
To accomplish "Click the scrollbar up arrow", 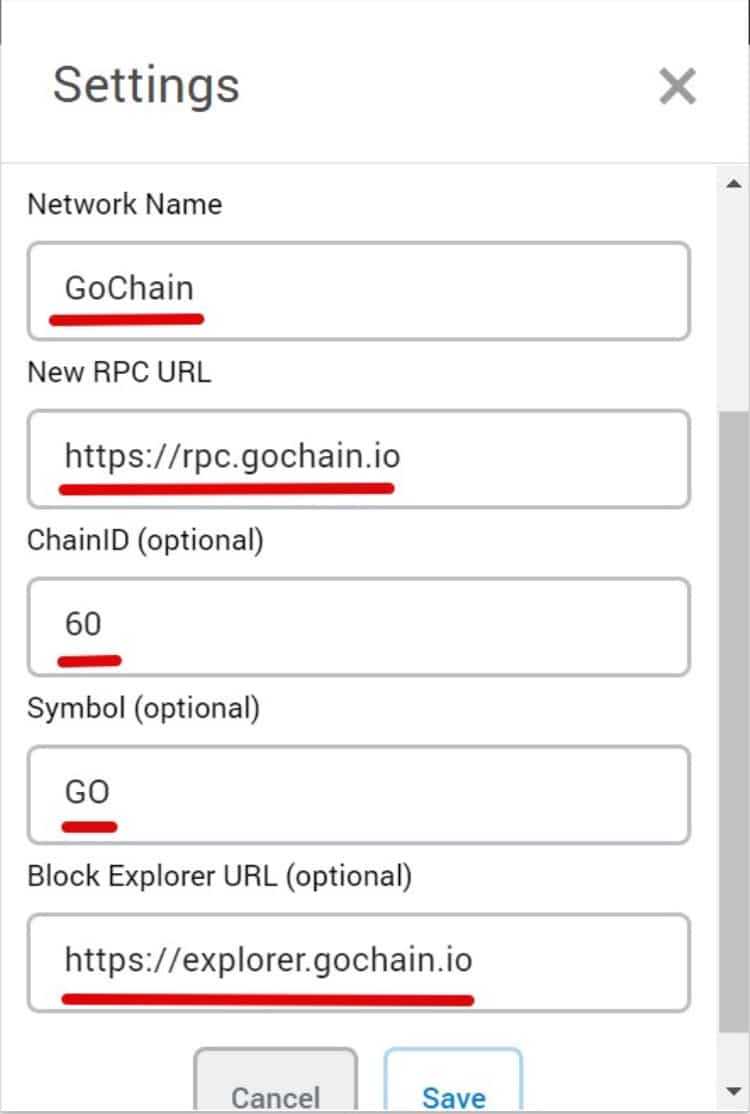I will pyautogui.click(x=732, y=182).
